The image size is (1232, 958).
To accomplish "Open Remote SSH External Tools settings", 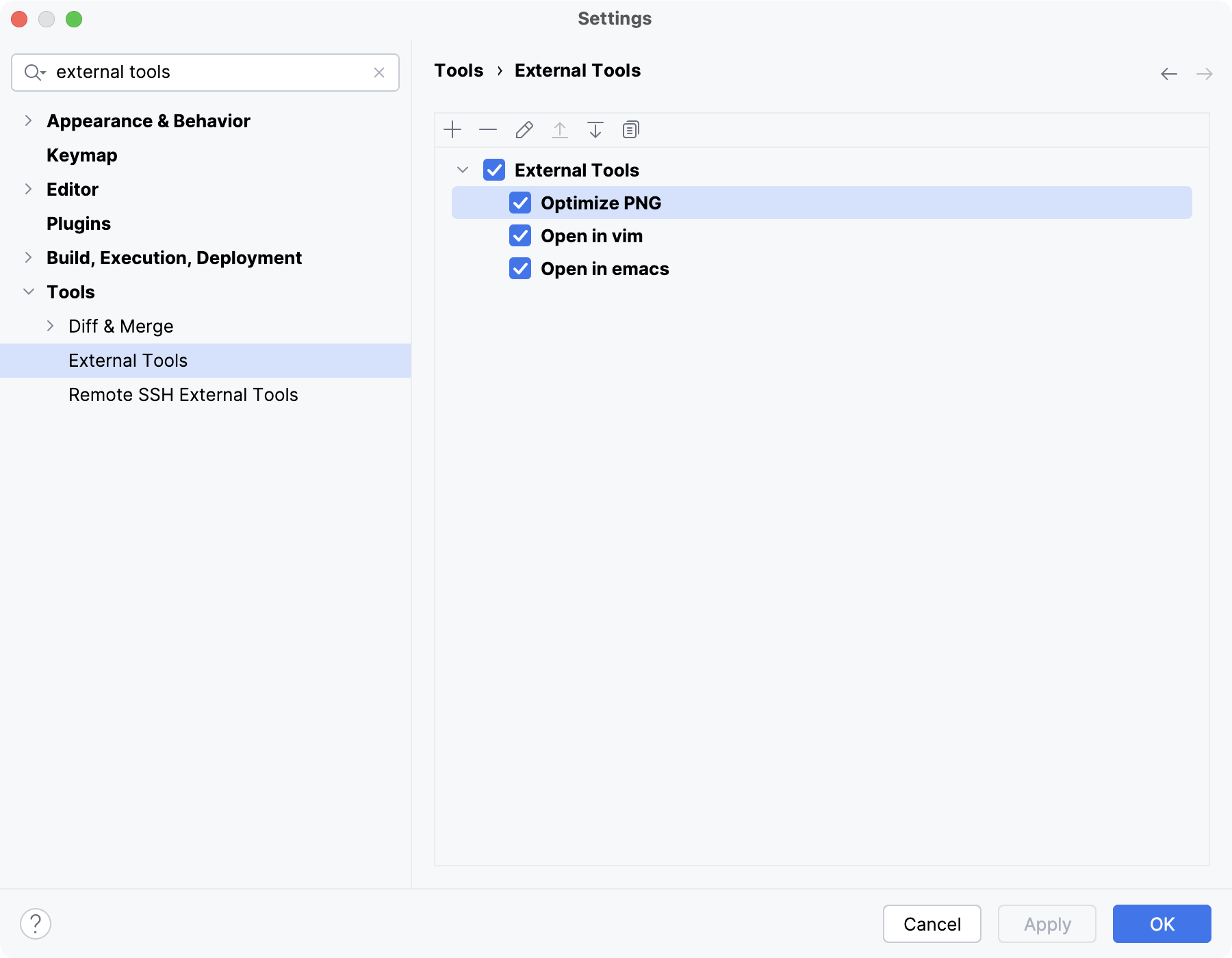I will 183,395.
